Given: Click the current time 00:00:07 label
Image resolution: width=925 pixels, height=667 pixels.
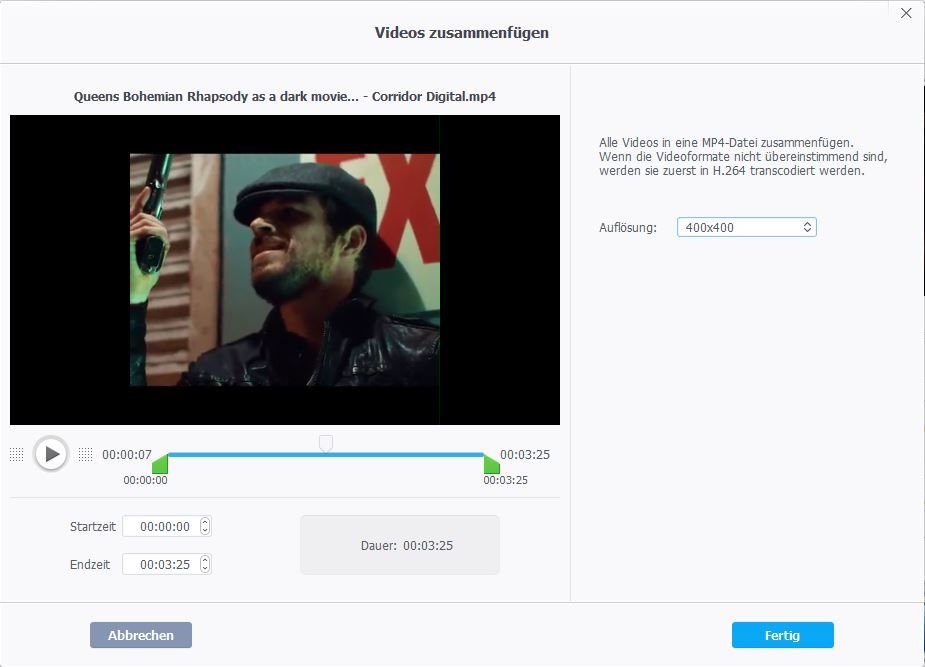Looking at the screenshot, I should [x=127, y=455].
